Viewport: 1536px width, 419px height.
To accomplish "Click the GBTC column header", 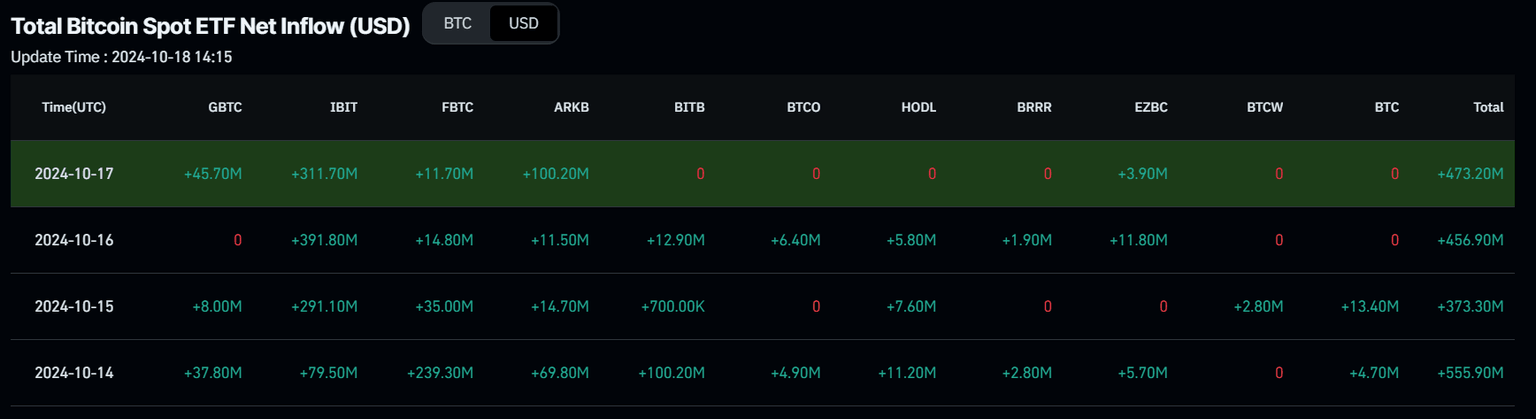I will pos(225,107).
